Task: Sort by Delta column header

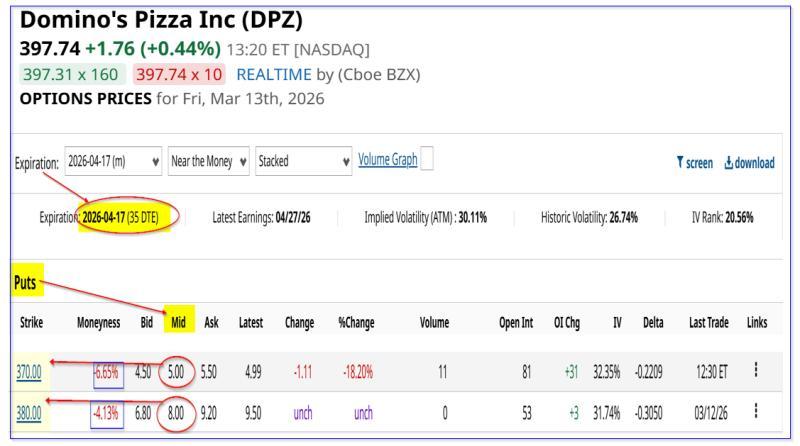Action: [654, 323]
